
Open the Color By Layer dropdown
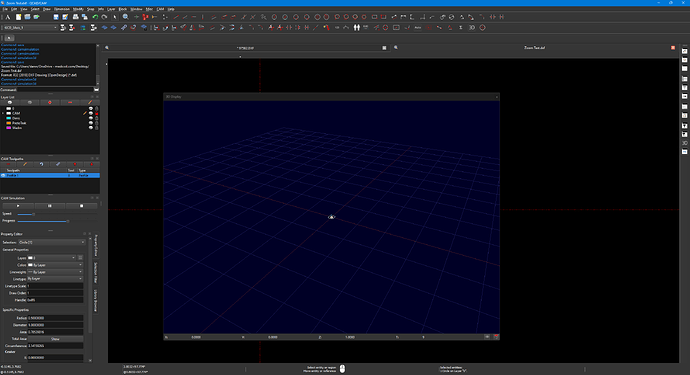[55, 265]
